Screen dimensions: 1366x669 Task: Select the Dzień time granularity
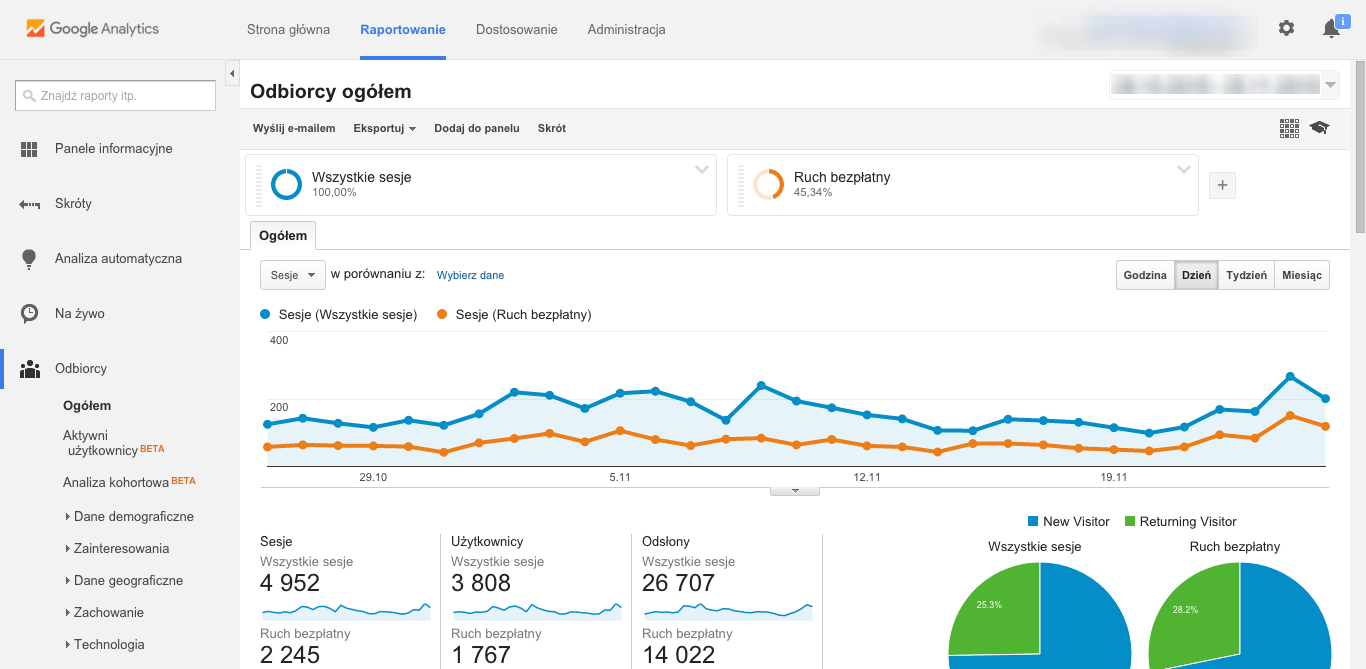pyautogui.click(x=1196, y=275)
